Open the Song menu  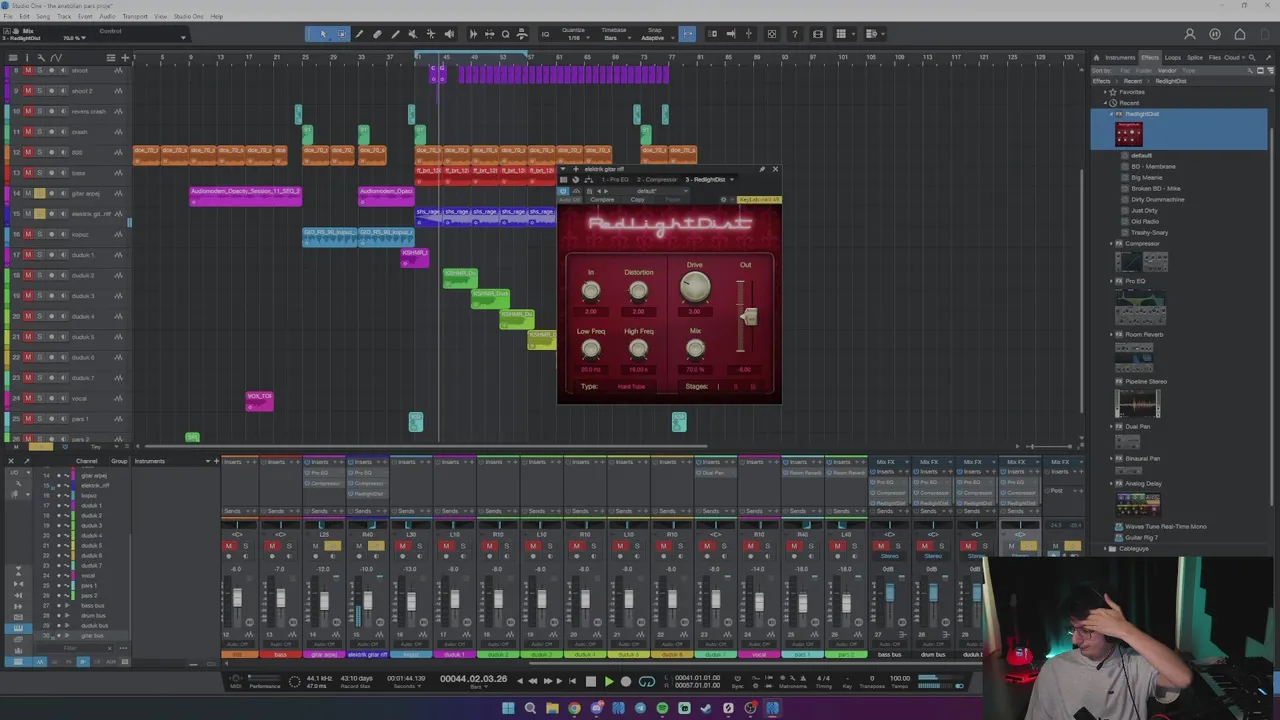pos(43,17)
